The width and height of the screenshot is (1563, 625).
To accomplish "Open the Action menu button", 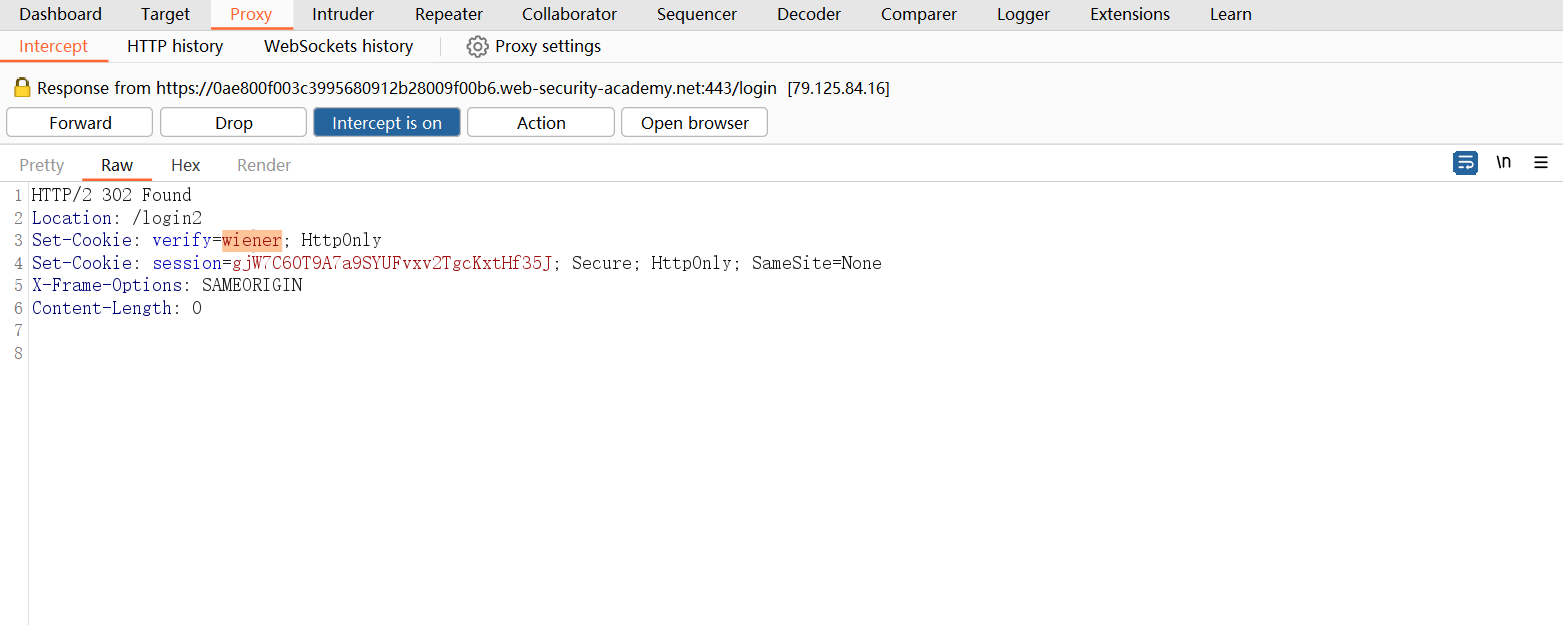I will [x=541, y=123].
